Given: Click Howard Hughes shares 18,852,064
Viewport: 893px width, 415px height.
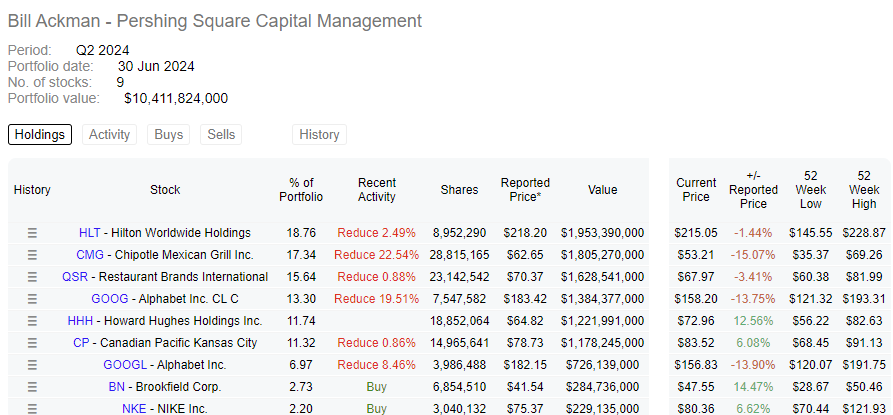Looking at the screenshot, I should coord(460,321).
